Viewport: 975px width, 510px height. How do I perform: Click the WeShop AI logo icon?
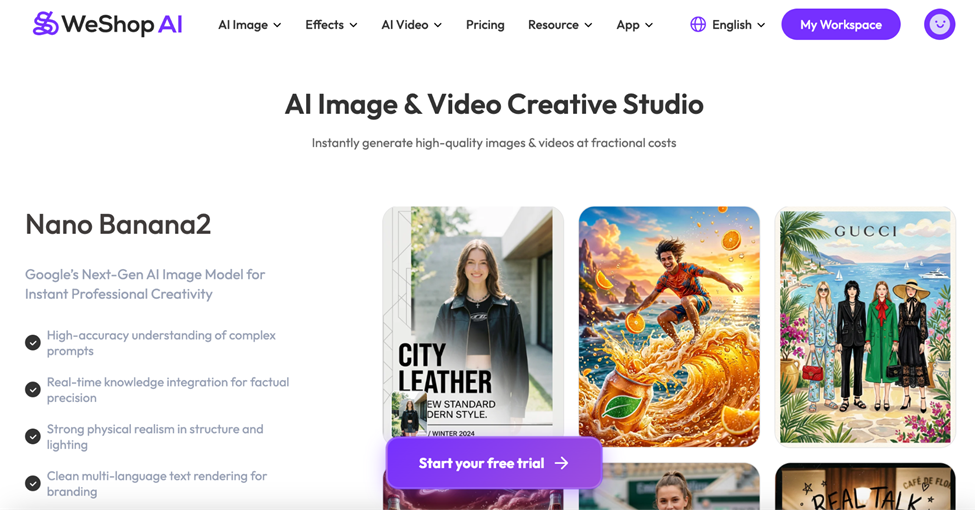point(45,24)
